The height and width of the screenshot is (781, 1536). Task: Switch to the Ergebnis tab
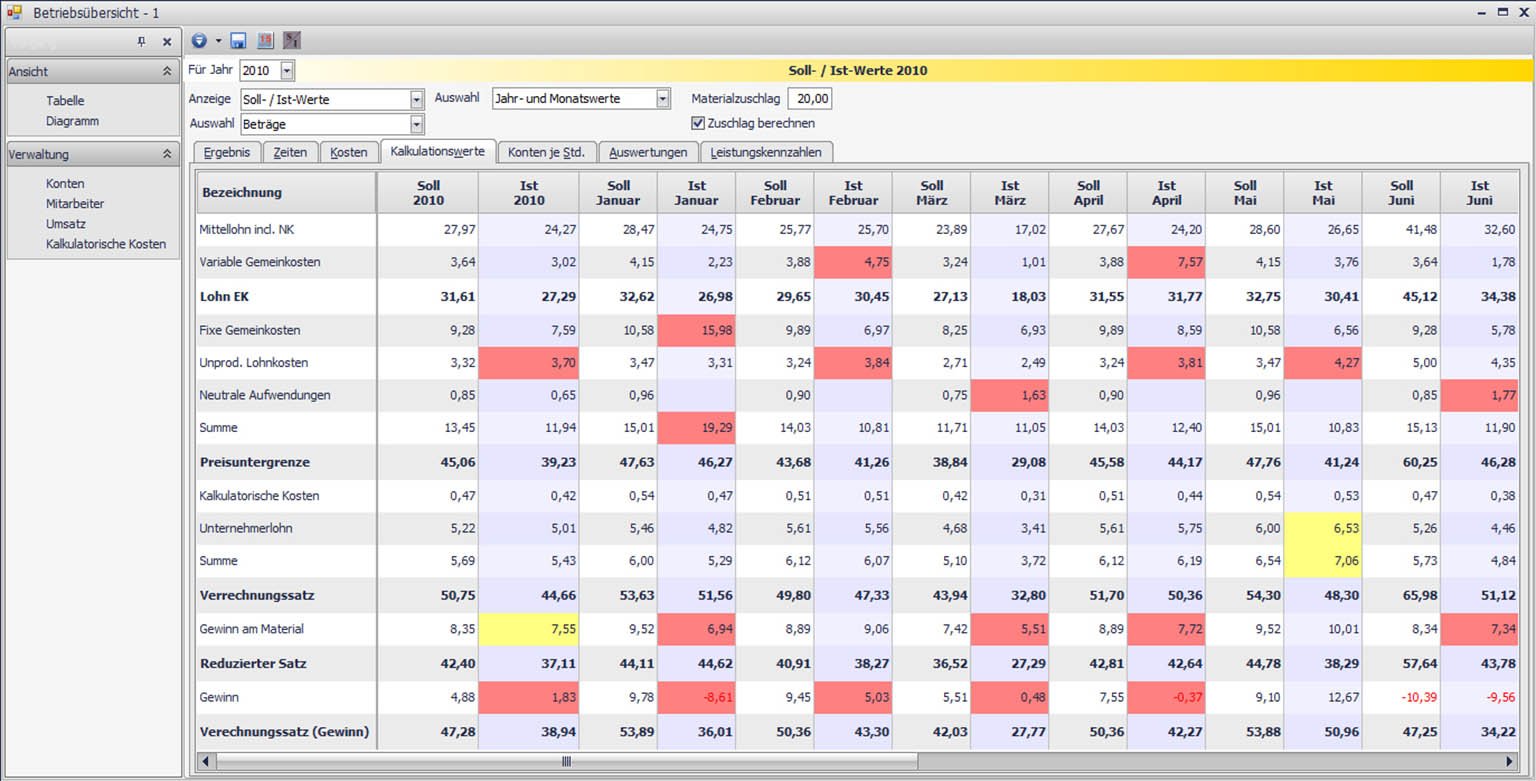227,152
